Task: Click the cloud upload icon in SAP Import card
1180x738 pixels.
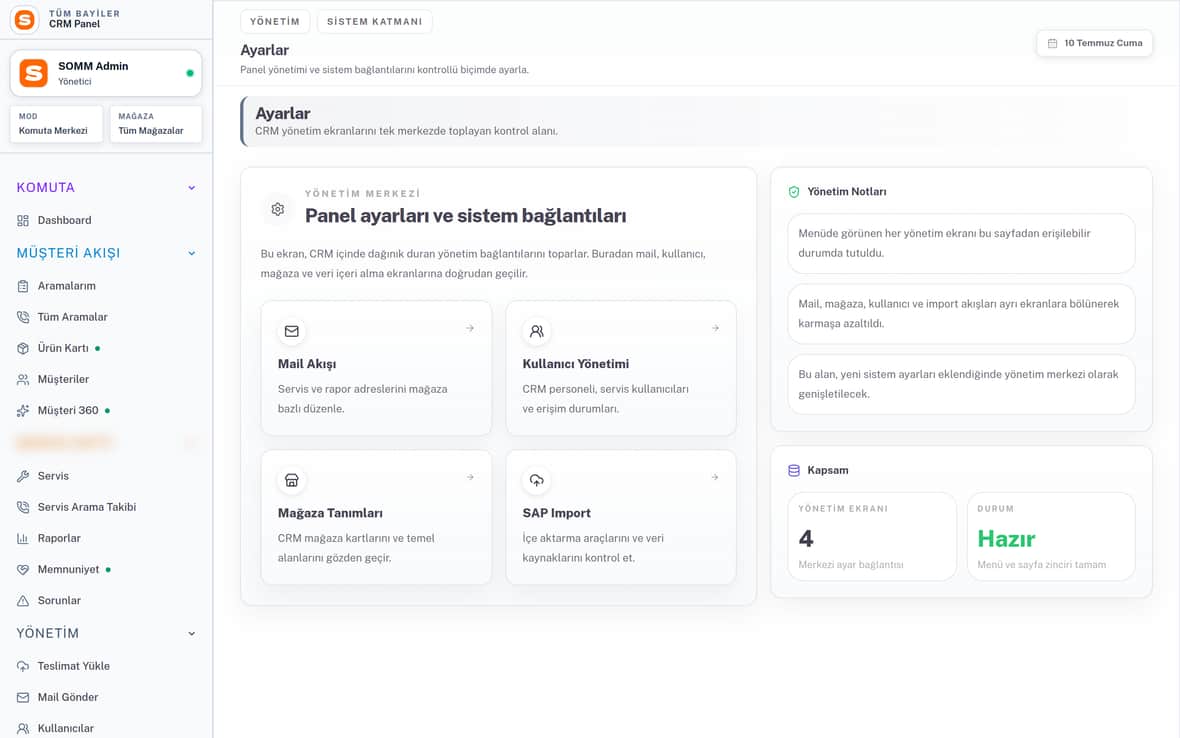Action: [x=537, y=480]
